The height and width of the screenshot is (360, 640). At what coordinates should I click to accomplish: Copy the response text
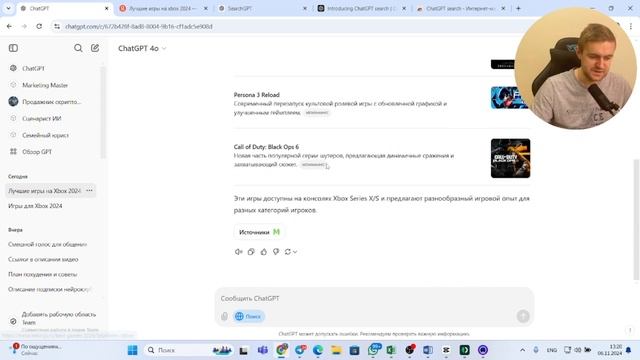[x=251, y=252]
